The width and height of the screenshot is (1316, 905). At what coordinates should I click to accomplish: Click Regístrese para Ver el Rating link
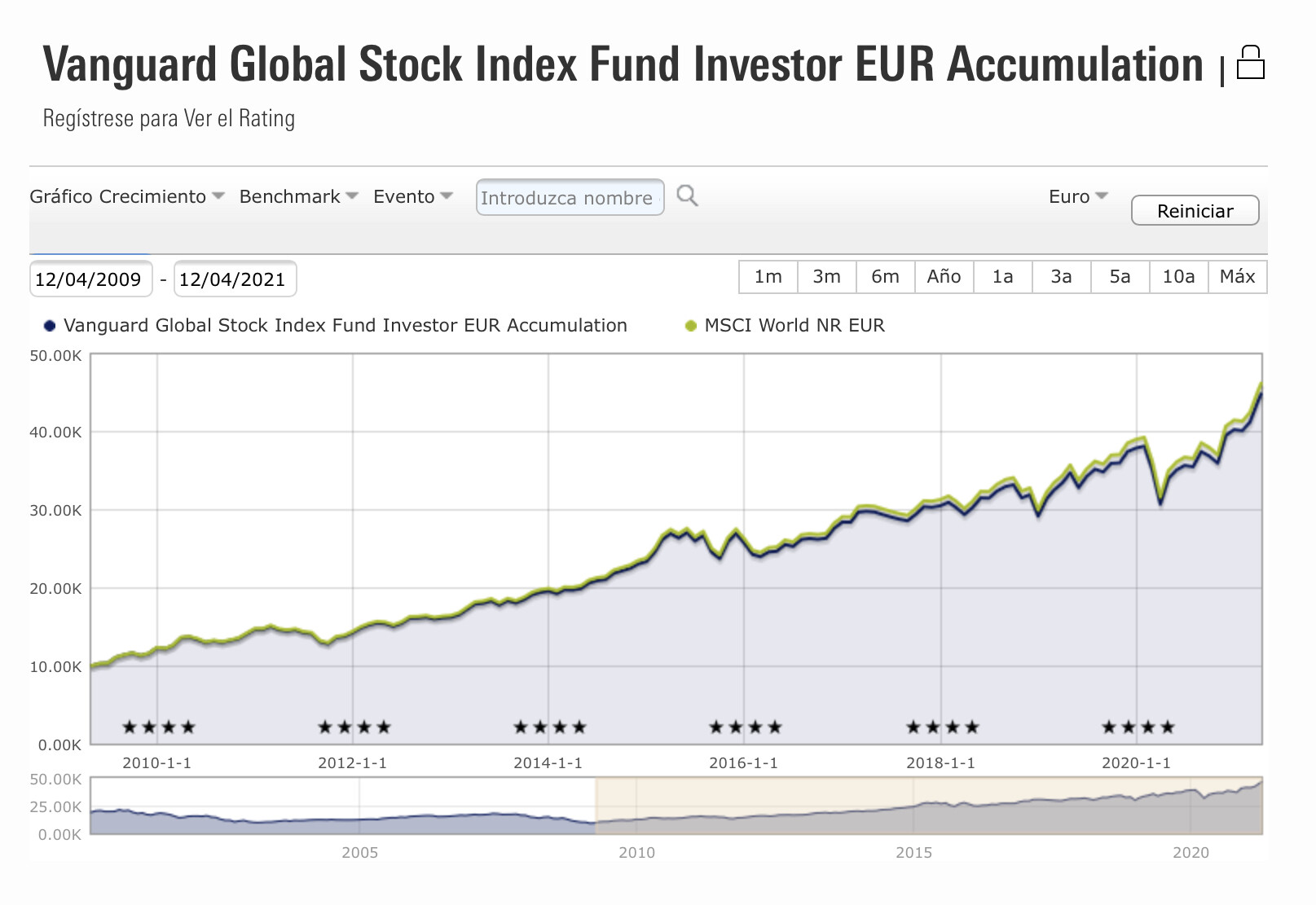[x=169, y=119]
